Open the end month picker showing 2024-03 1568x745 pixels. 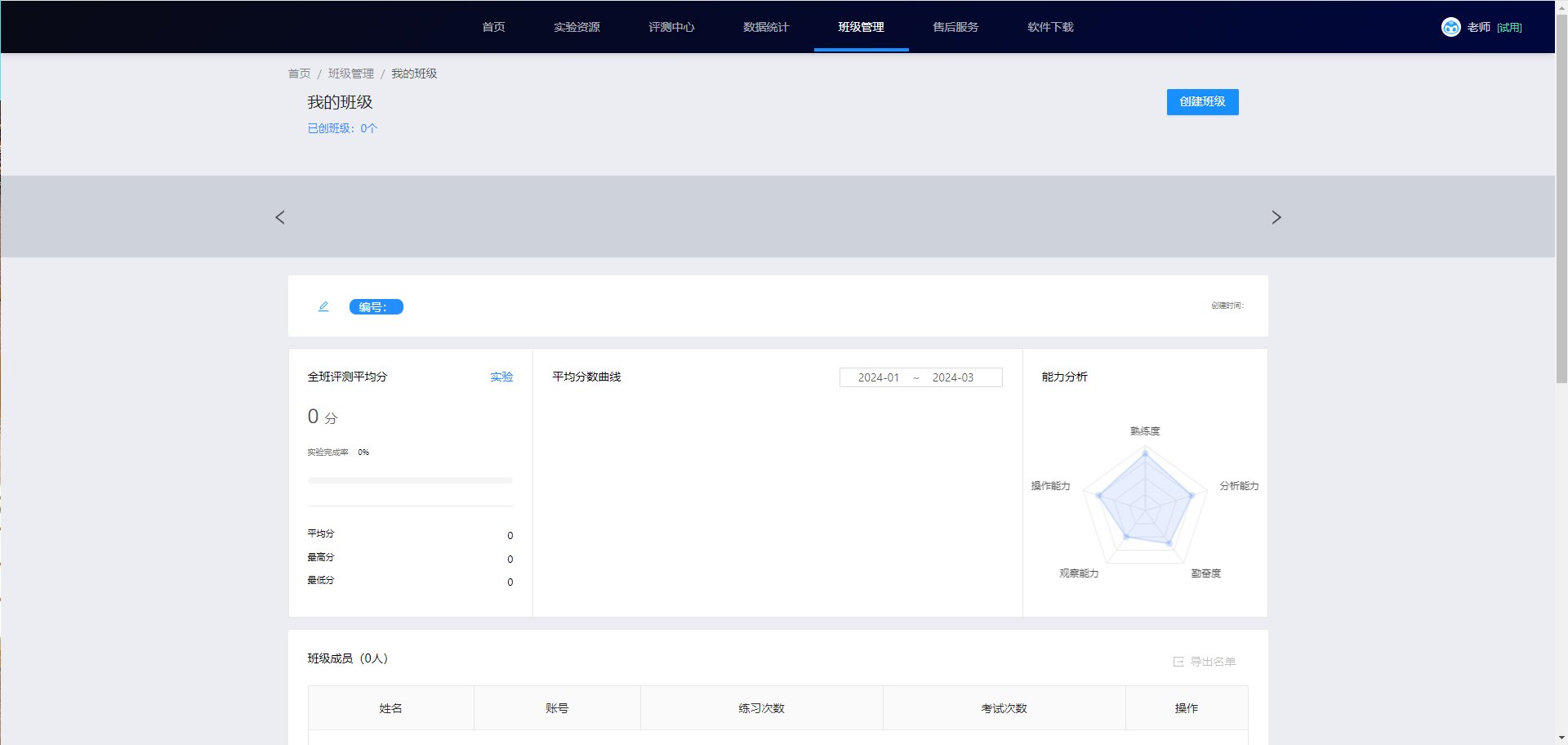point(953,377)
